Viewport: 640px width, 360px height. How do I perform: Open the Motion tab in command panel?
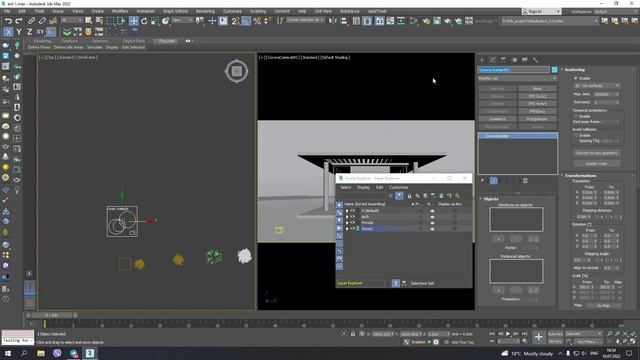point(514,60)
